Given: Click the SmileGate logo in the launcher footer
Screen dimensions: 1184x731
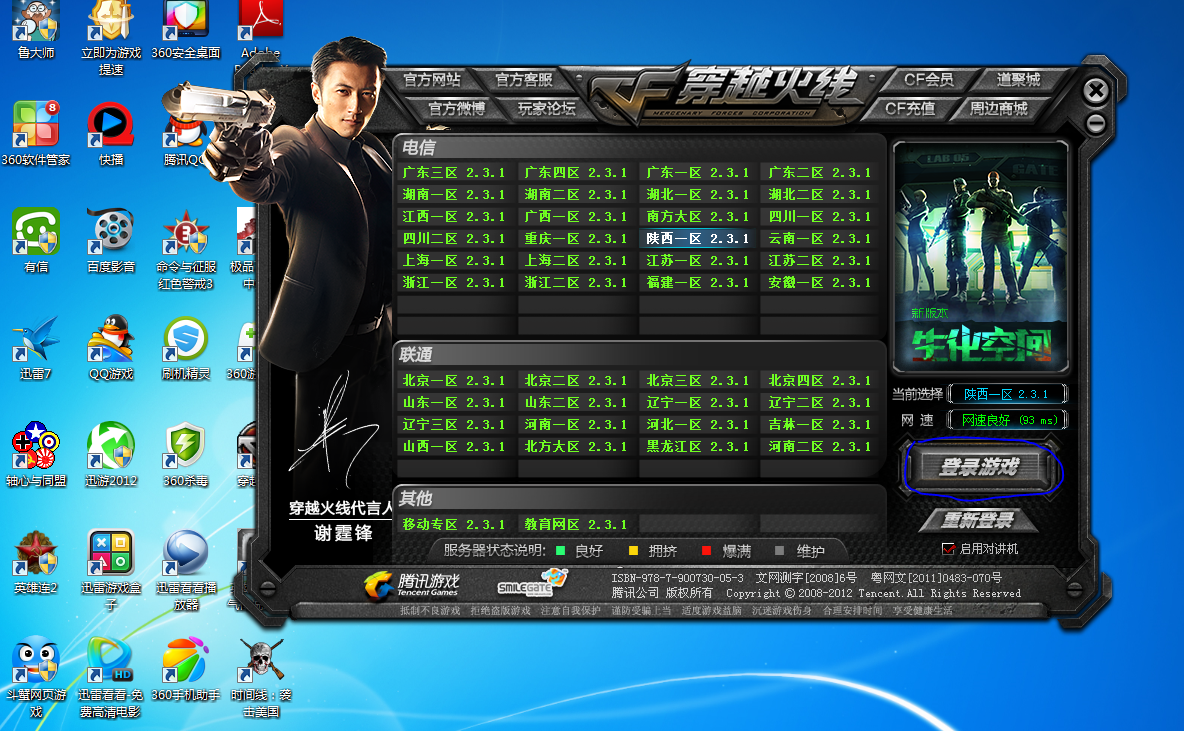Looking at the screenshot, I should coord(531,584).
